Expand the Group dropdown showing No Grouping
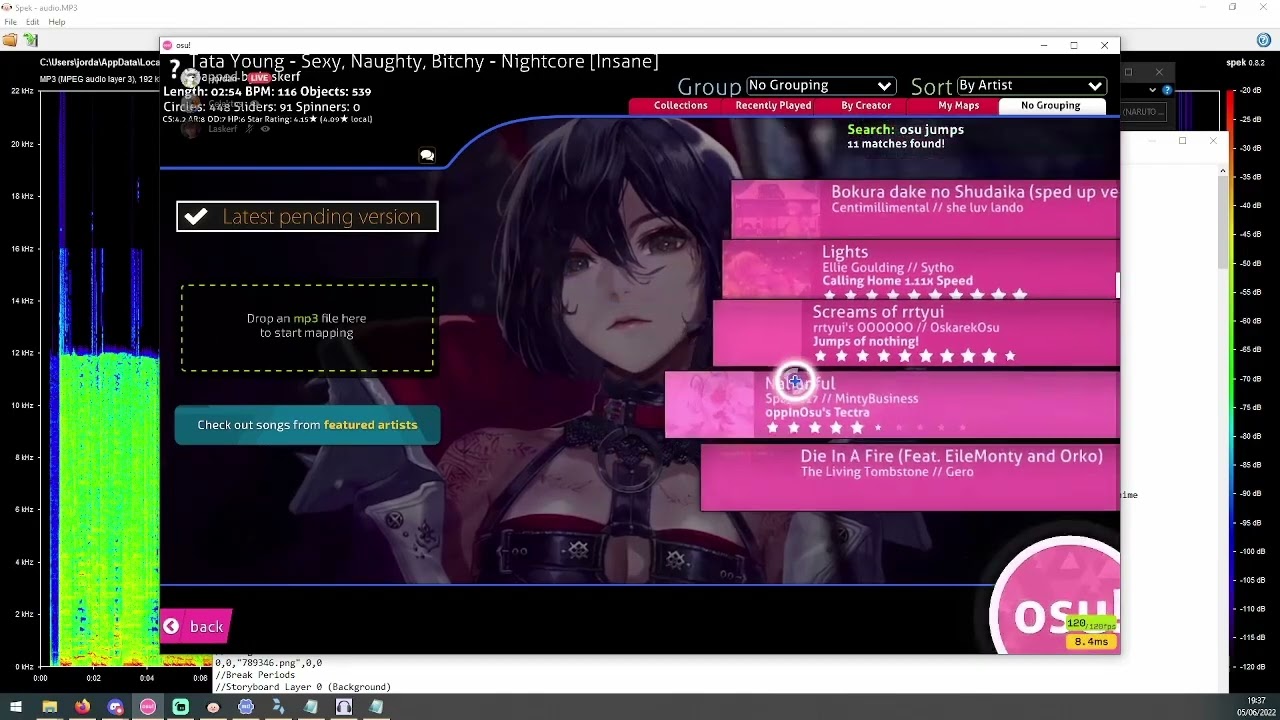 [x=820, y=86]
